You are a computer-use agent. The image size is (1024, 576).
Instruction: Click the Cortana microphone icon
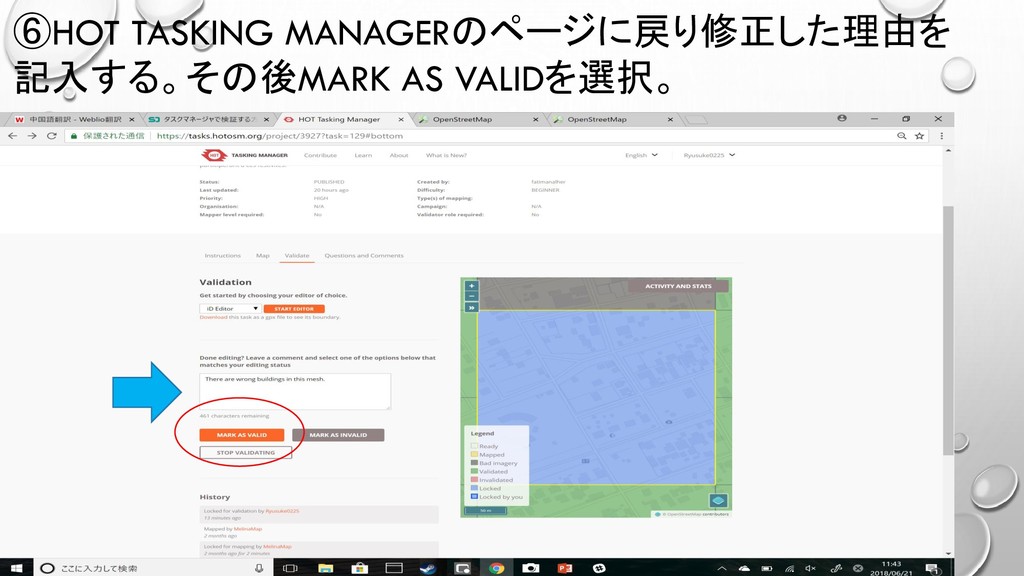259,568
